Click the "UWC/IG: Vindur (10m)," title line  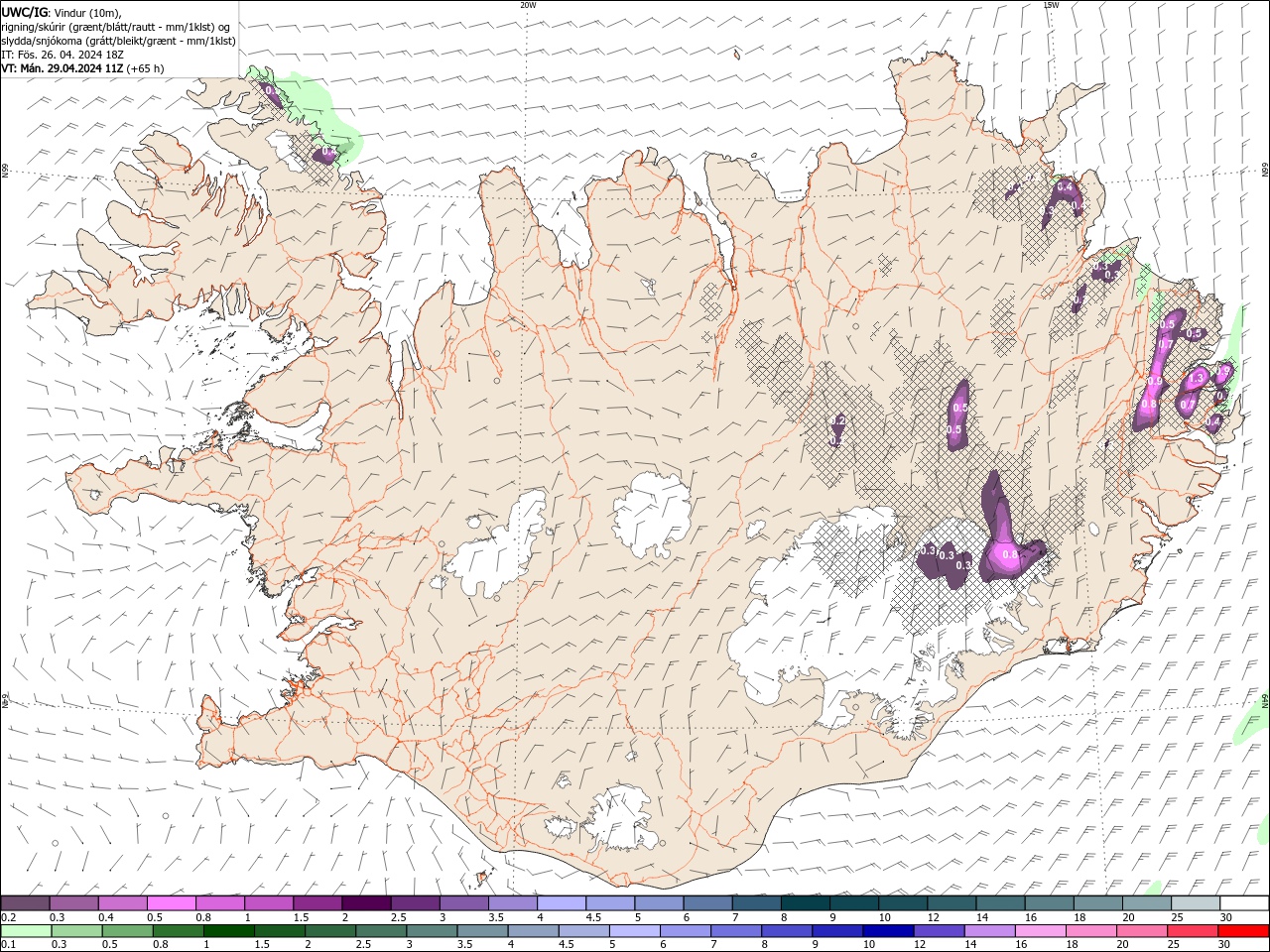[60, 12]
